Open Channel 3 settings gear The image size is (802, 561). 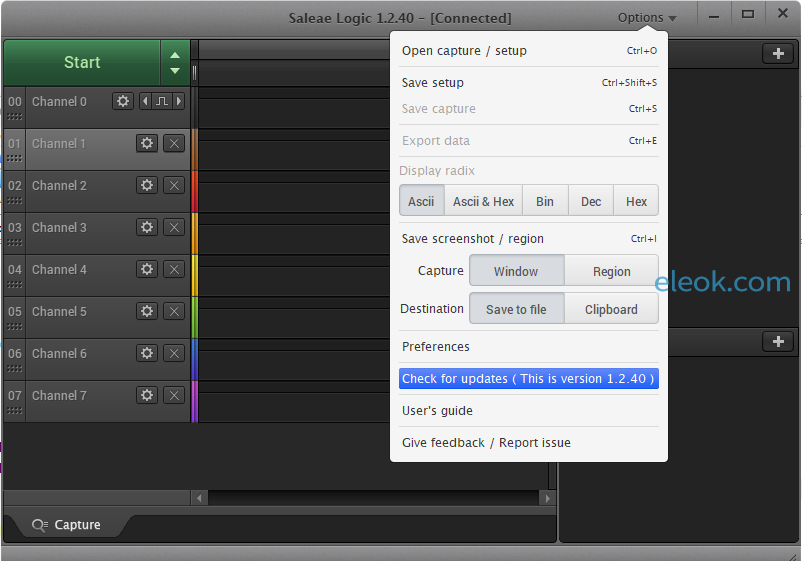tap(147, 227)
